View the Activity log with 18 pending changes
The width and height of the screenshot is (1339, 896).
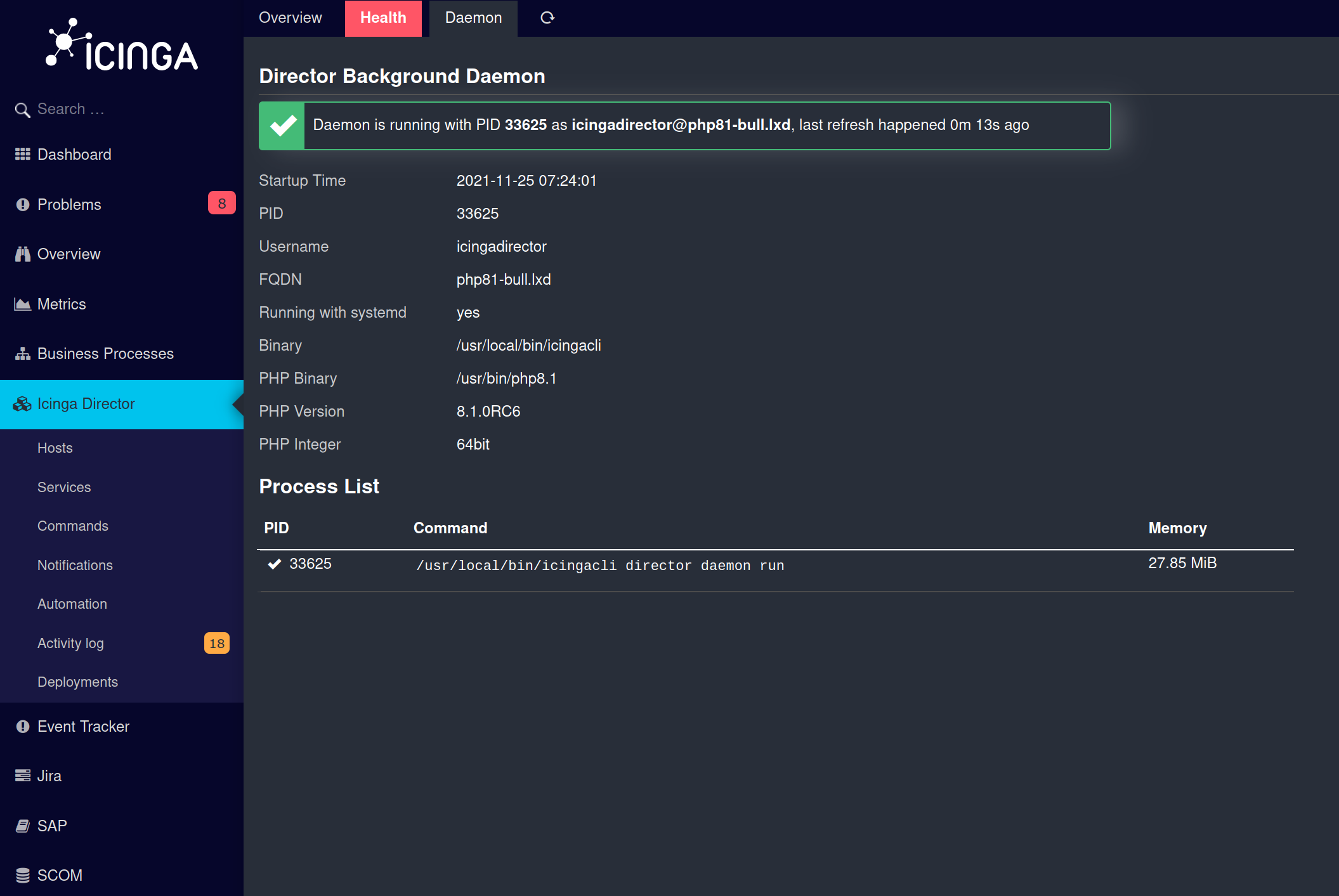pos(70,643)
